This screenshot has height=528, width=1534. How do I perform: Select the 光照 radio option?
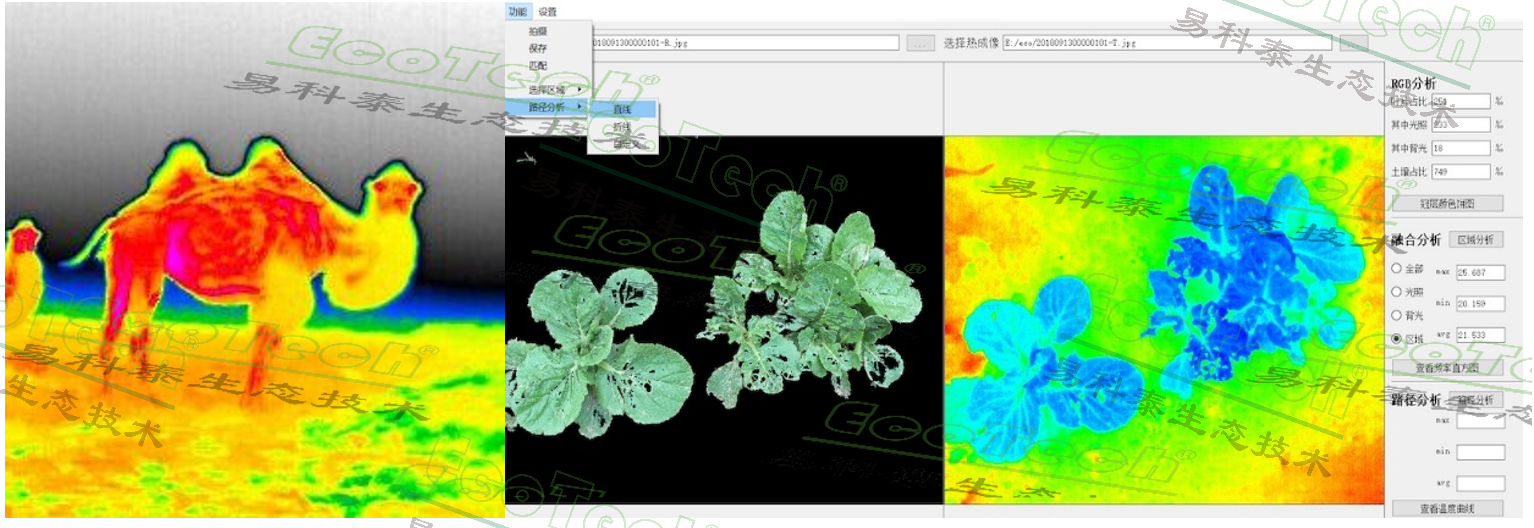click(1397, 292)
